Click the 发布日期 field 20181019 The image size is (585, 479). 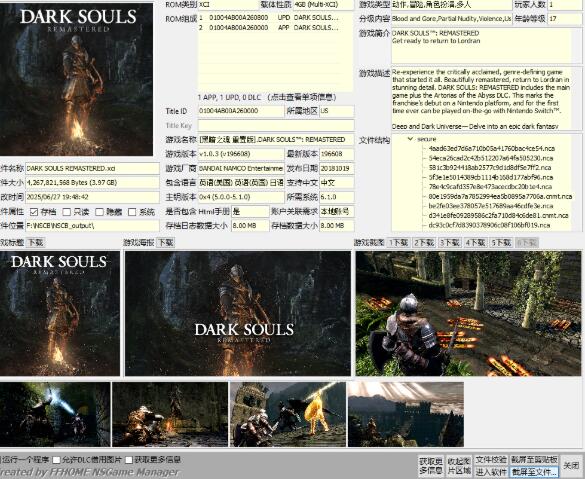tap(337, 168)
